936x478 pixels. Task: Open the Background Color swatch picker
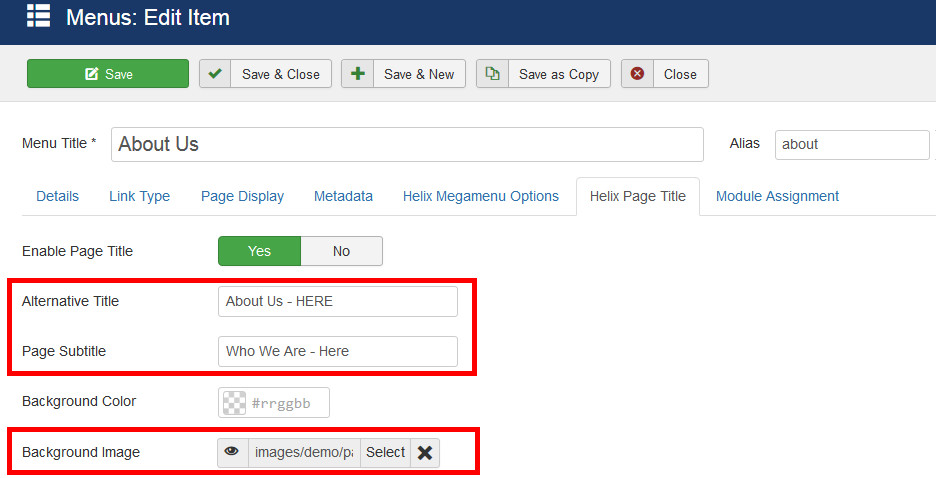point(235,402)
